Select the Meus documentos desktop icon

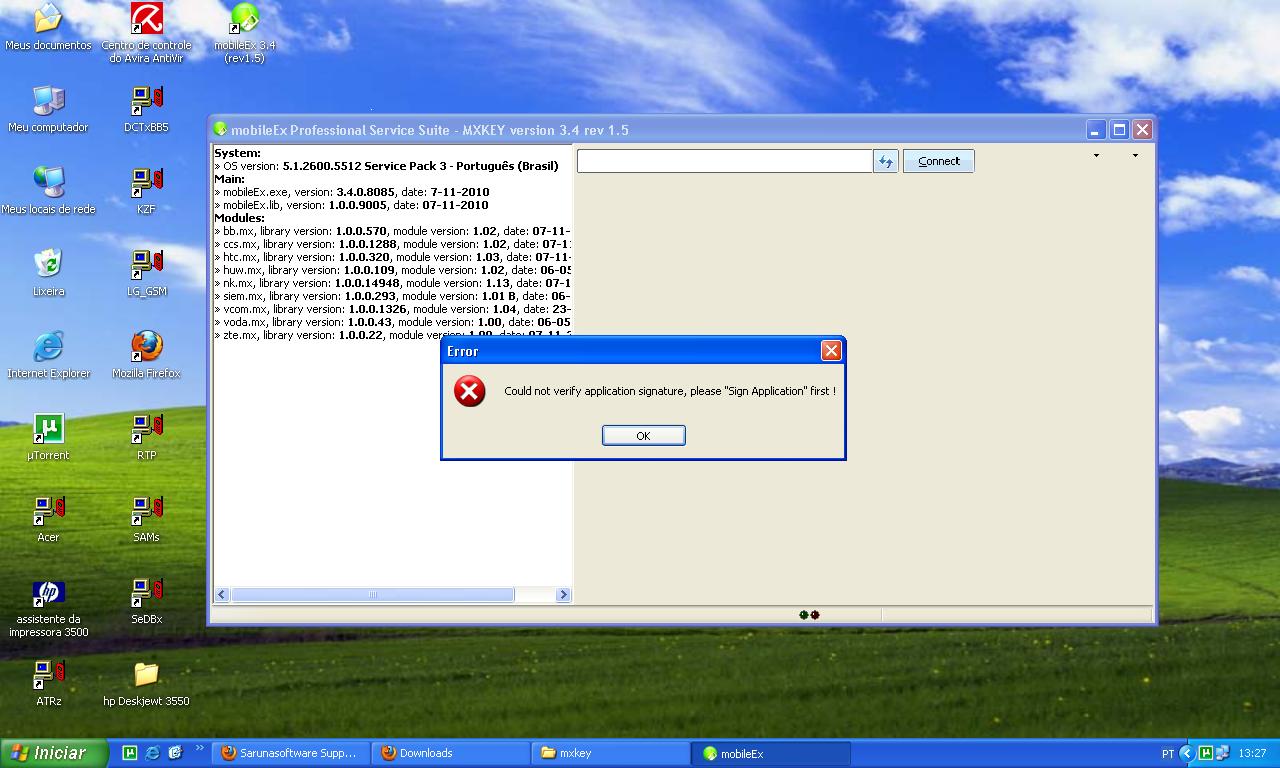(x=48, y=27)
